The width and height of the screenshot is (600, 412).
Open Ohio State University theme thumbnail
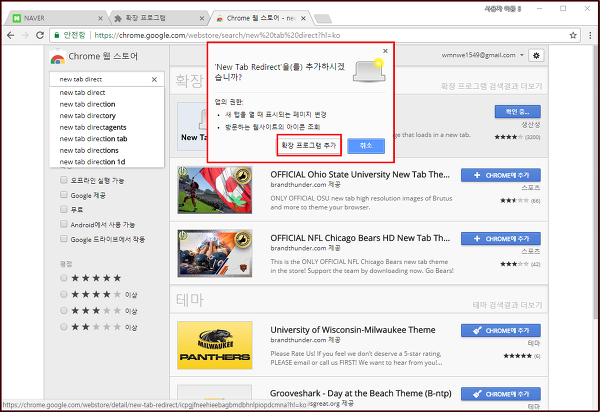click(x=215, y=190)
